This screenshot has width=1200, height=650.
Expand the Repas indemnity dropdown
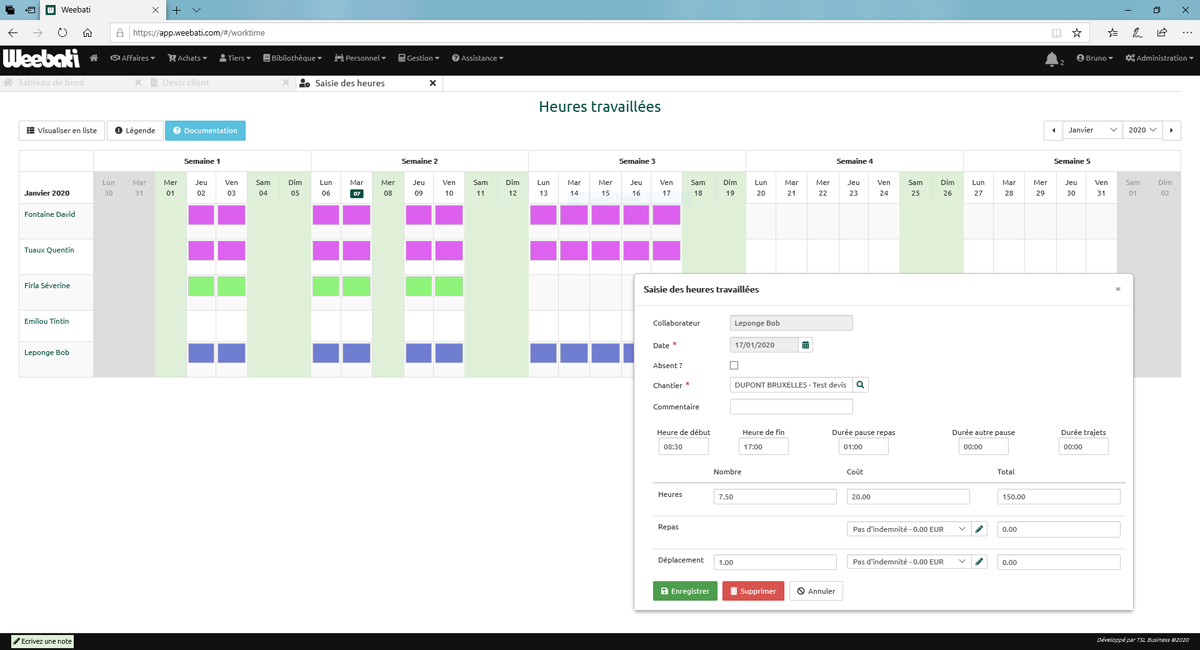pyautogui.click(x=908, y=529)
